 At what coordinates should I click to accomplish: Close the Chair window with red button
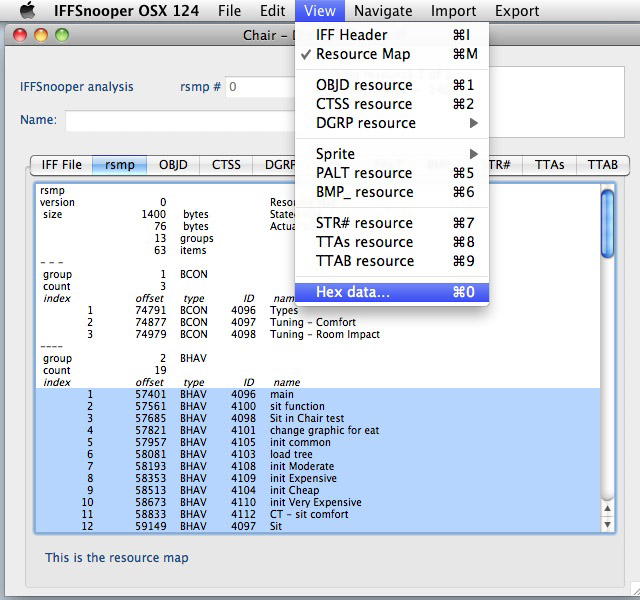click(x=20, y=35)
